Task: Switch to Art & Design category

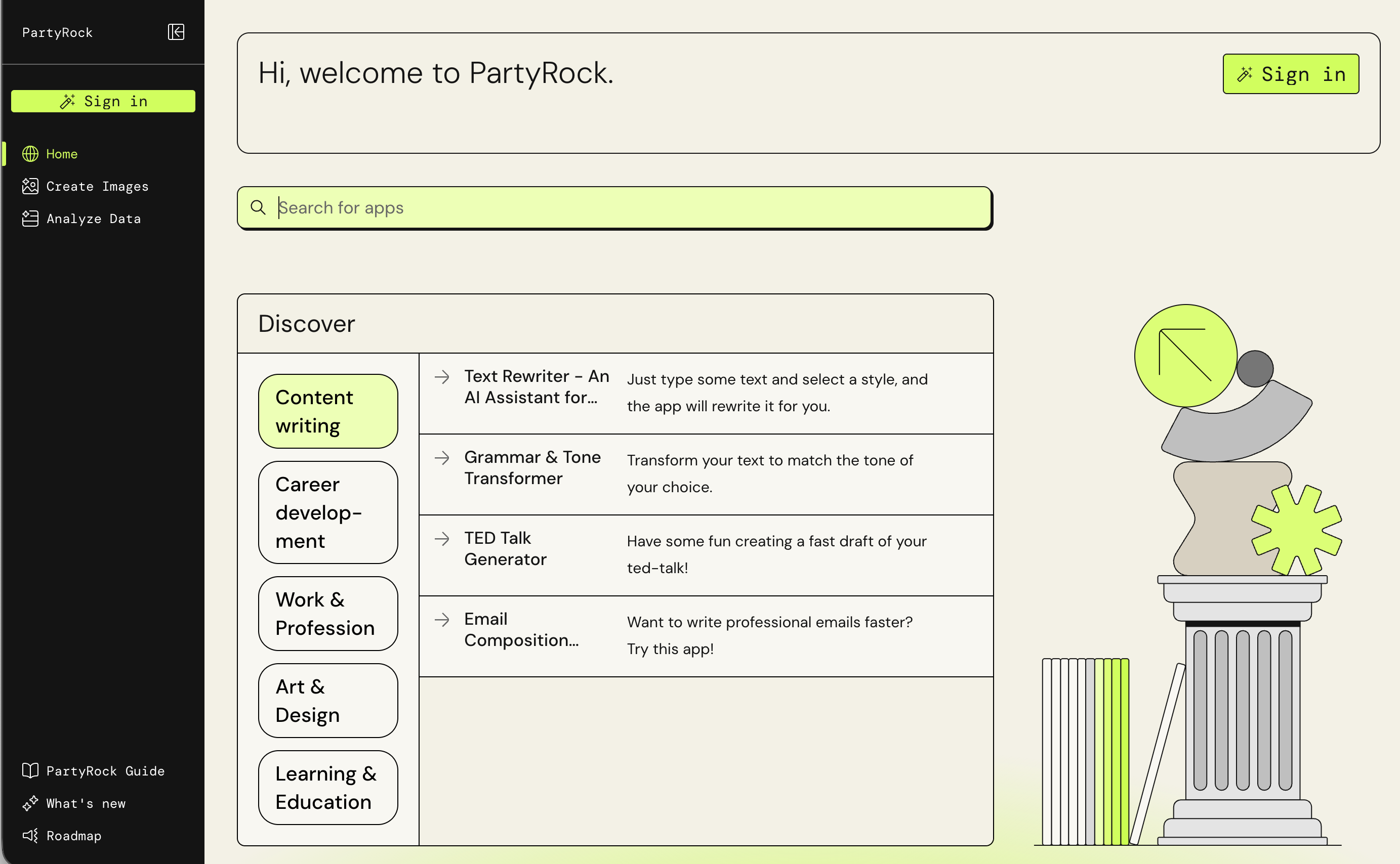Action: point(327,700)
